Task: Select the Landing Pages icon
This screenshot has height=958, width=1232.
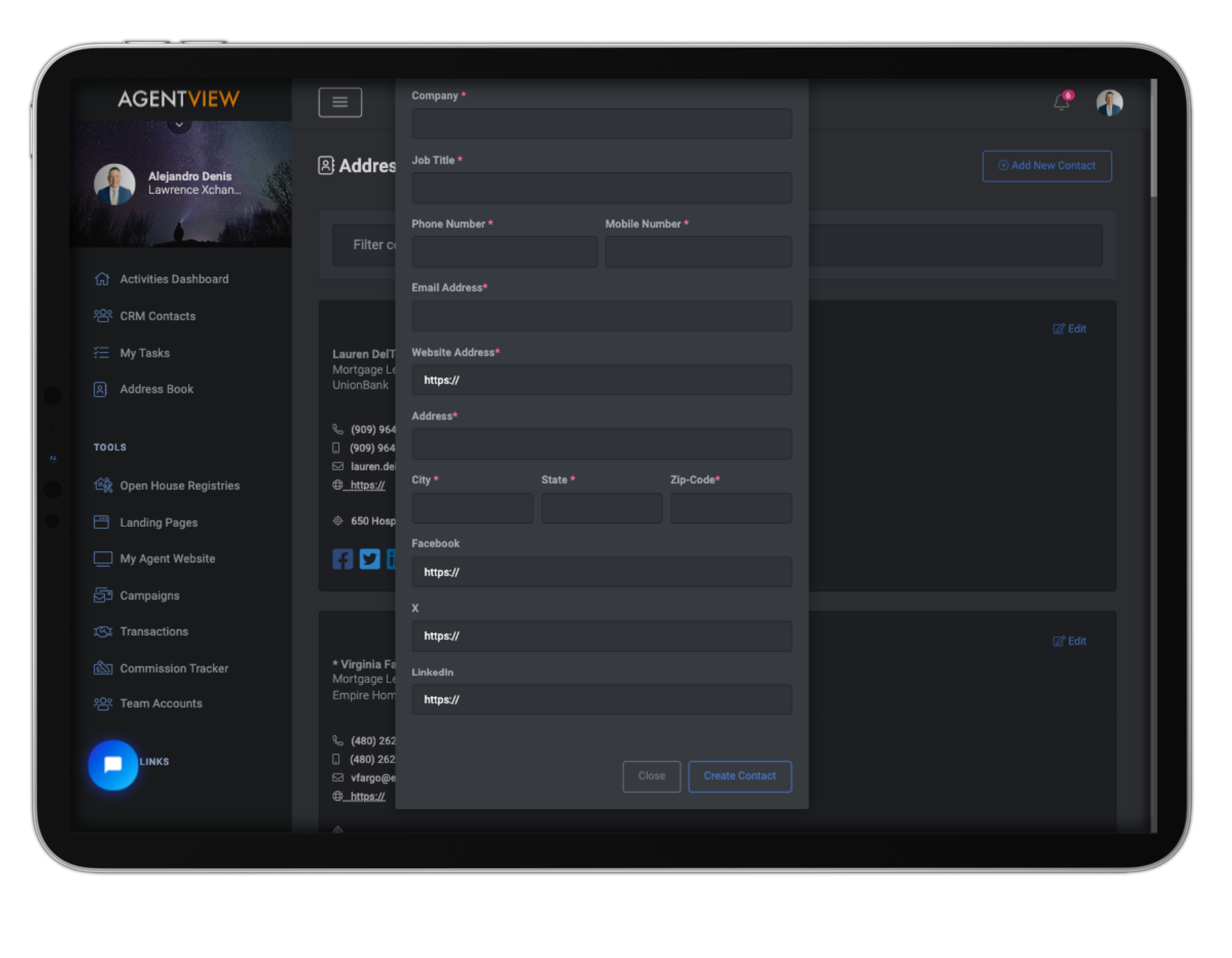Action: 102,522
